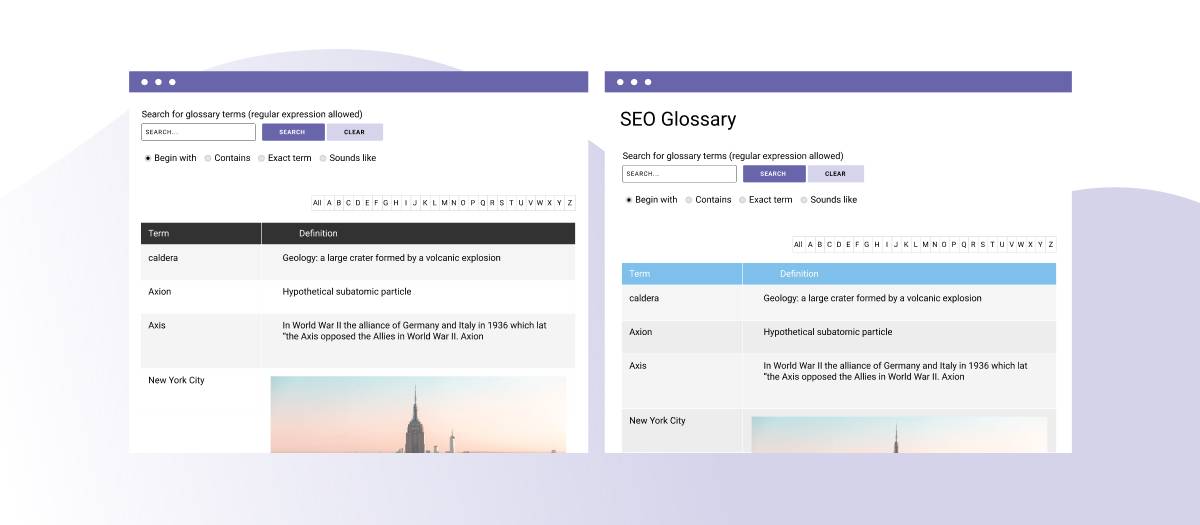Image resolution: width=1200 pixels, height=525 pixels.
Task: Focus search field in SEO Glossary panel
Action: click(679, 174)
